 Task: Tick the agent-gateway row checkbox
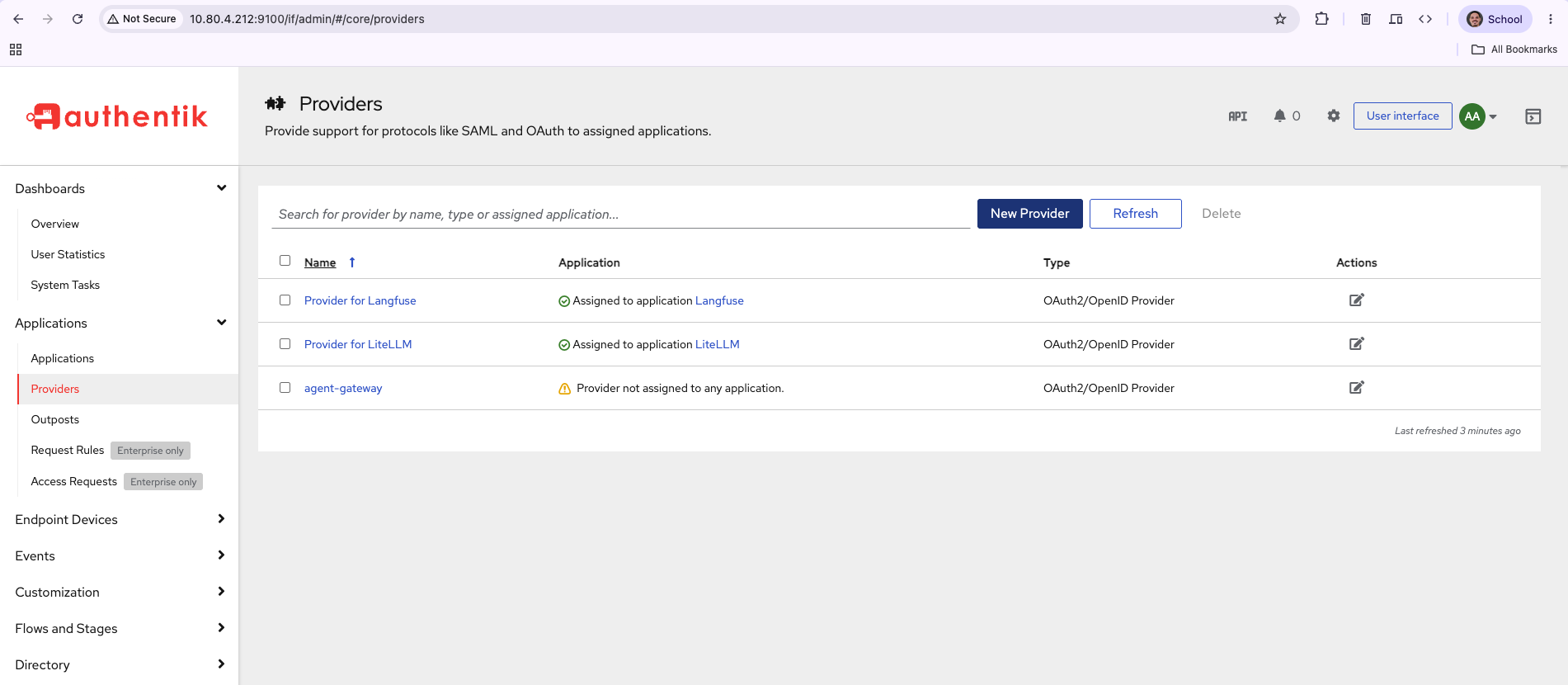[x=285, y=388]
